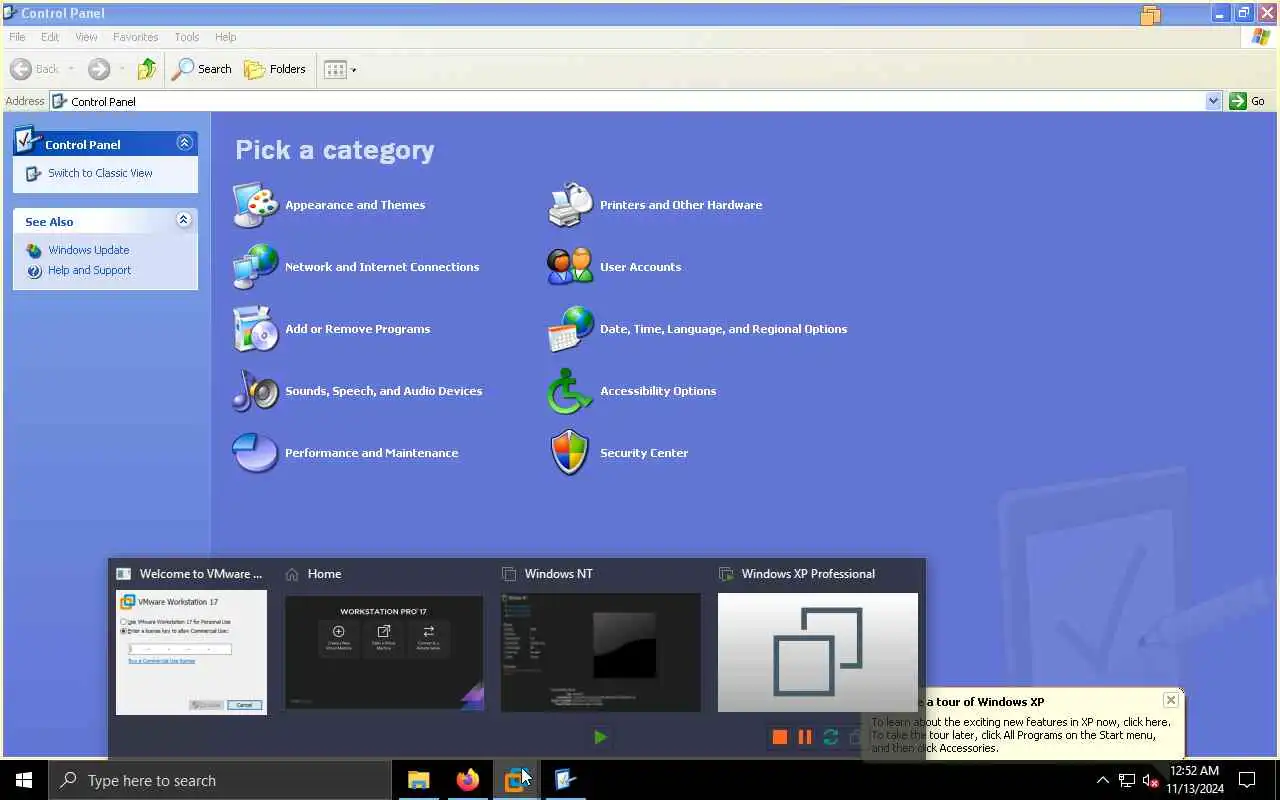This screenshot has width=1280, height=800.
Task: Click the User Accounts people icon
Action: [x=570, y=267]
